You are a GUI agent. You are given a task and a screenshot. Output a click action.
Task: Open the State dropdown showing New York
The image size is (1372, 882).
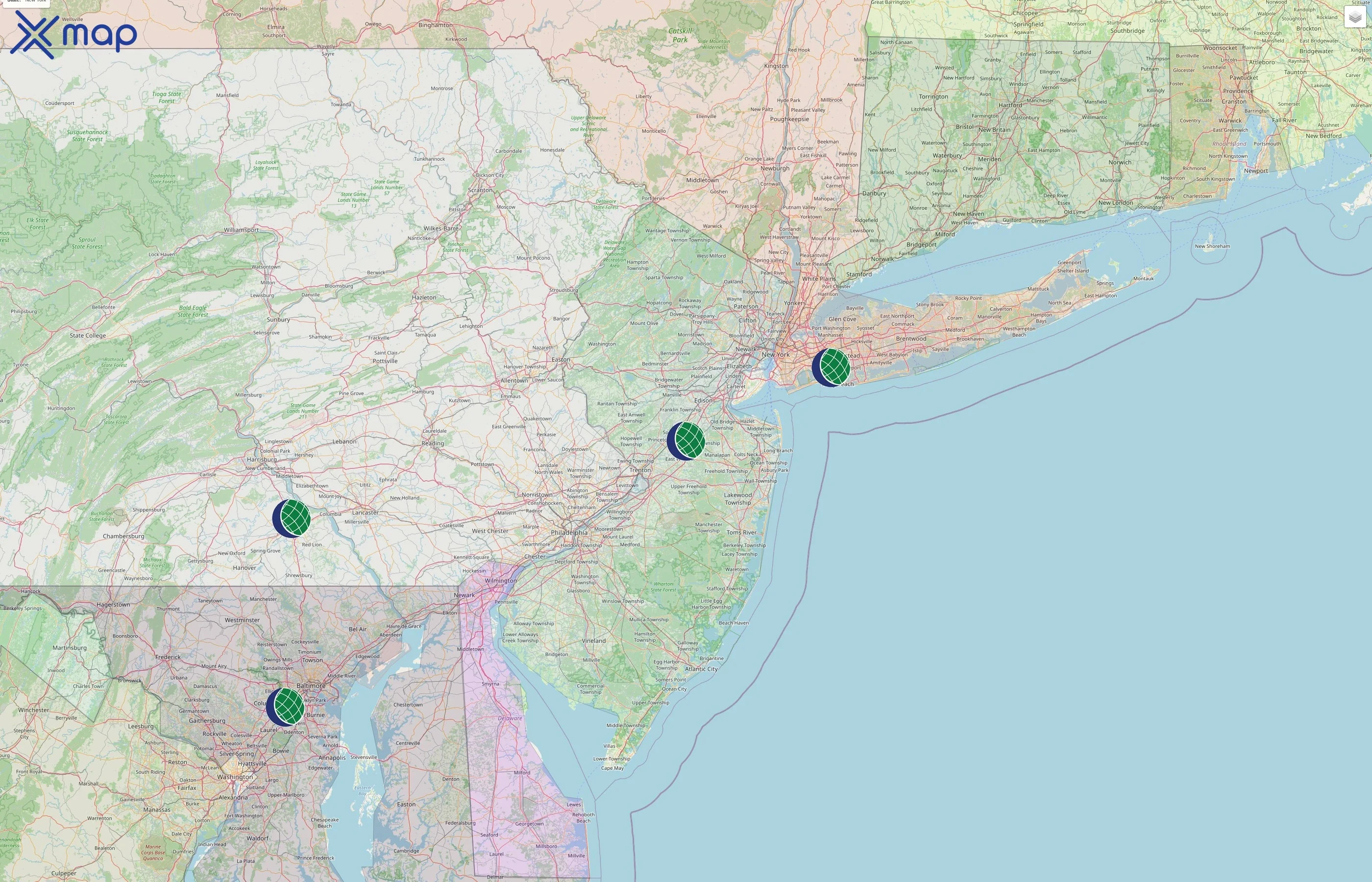pos(26,3)
